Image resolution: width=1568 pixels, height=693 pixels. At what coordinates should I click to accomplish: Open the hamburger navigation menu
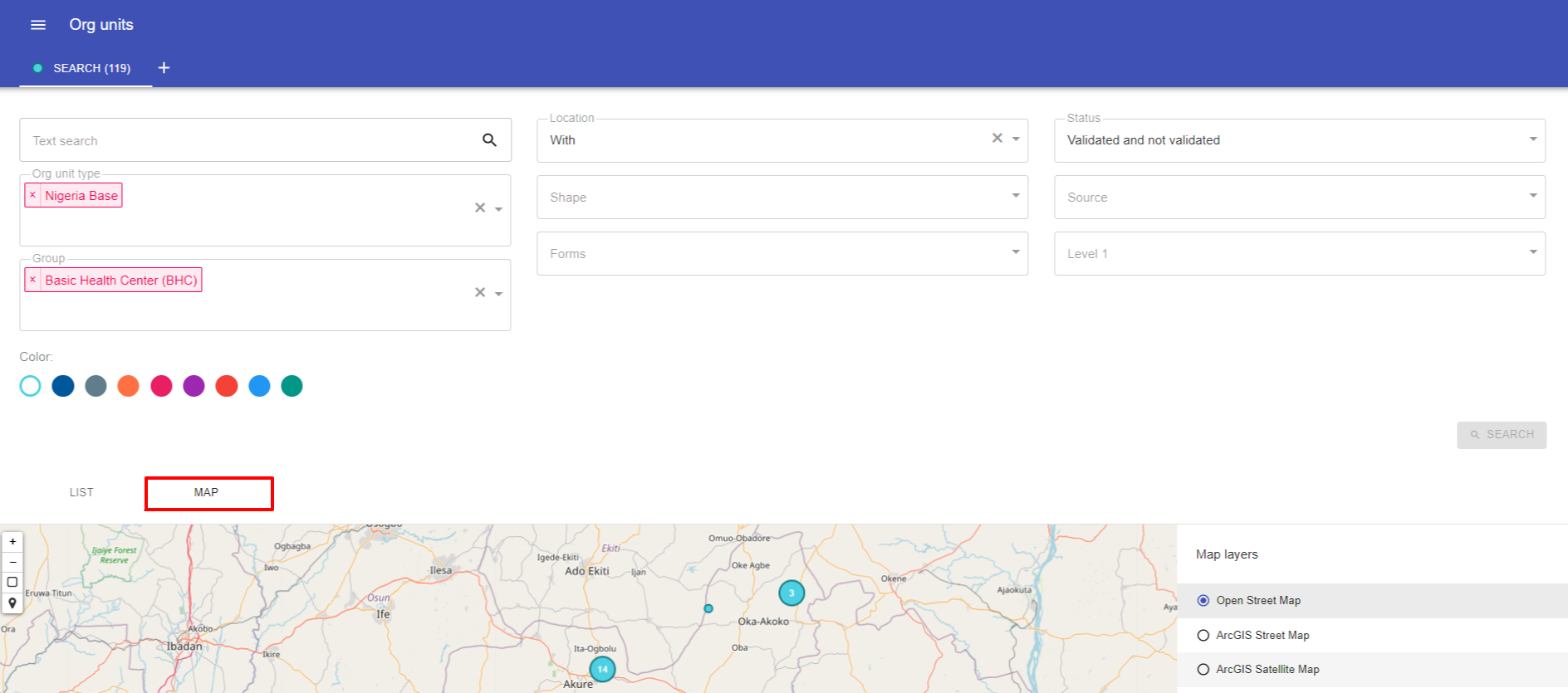[37, 25]
